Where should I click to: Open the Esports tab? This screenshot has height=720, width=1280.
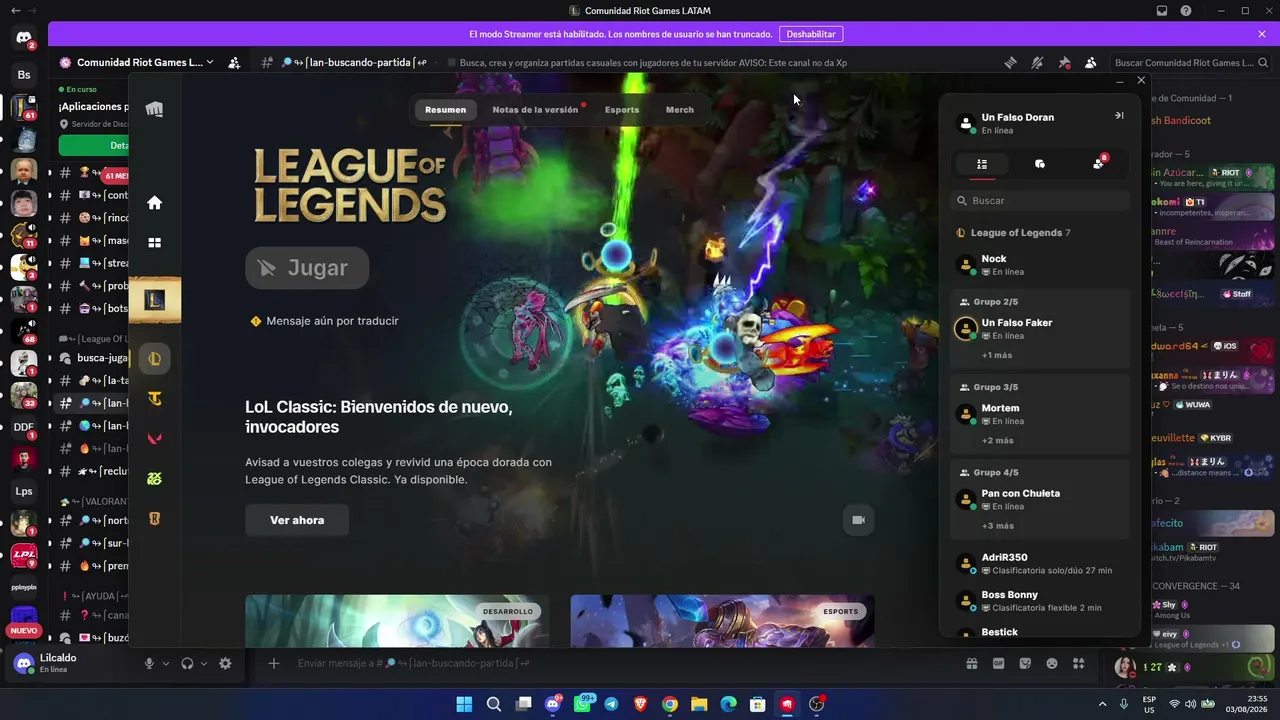[622, 109]
